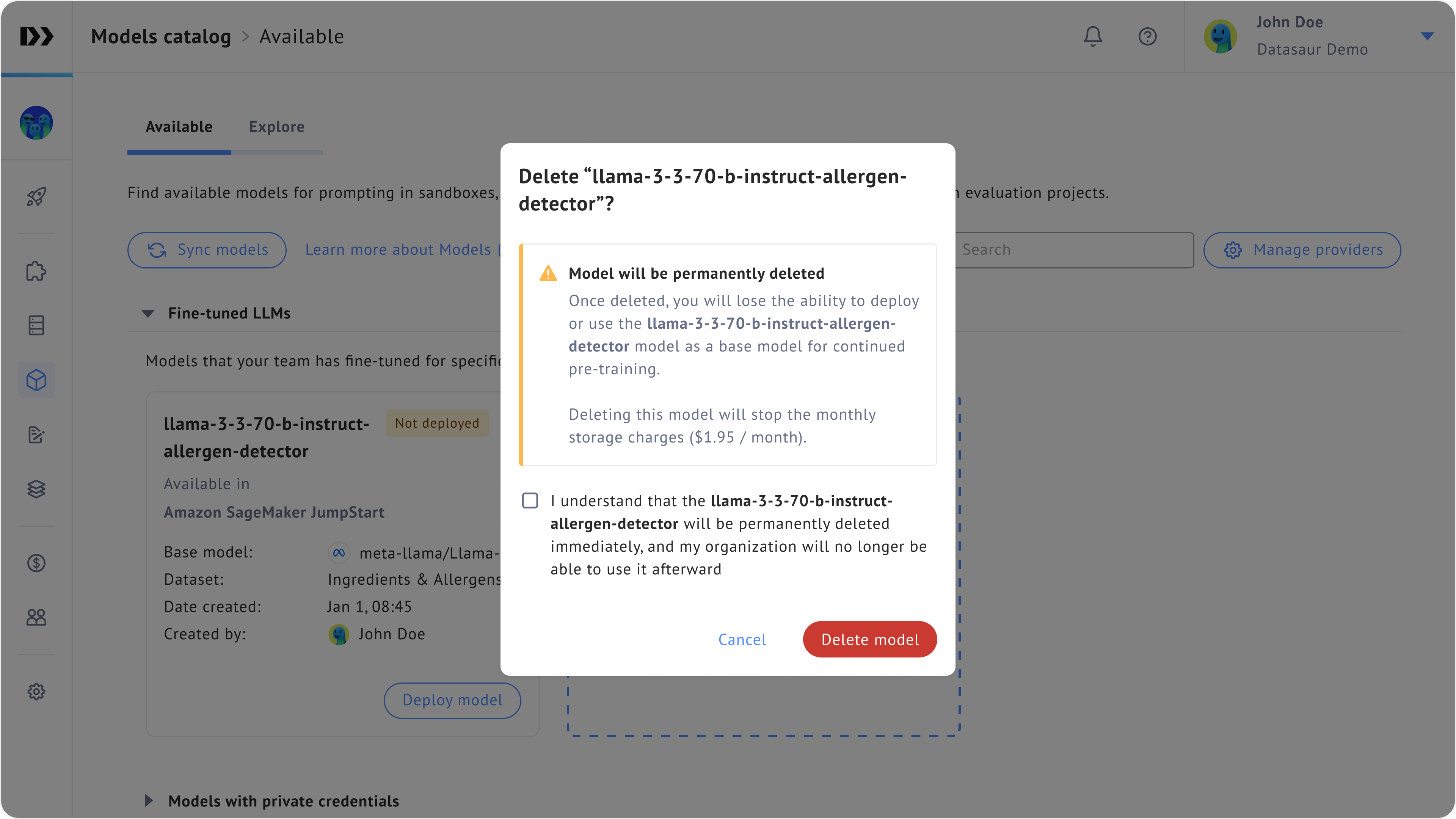Open Learn more about Models link
The width and height of the screenshot is (1456, 819).
[x=398, y=250]
